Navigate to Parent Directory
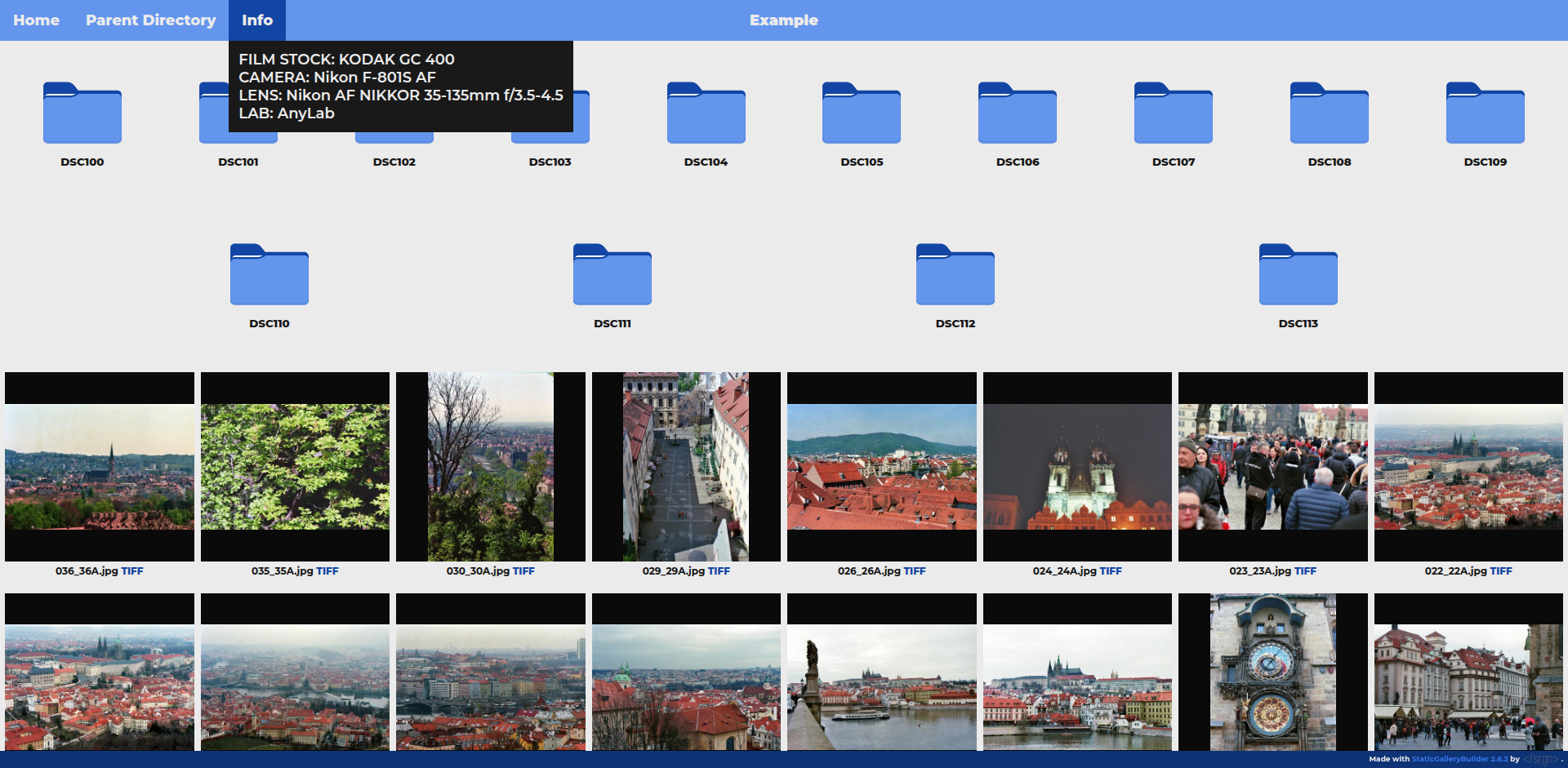 150,20
